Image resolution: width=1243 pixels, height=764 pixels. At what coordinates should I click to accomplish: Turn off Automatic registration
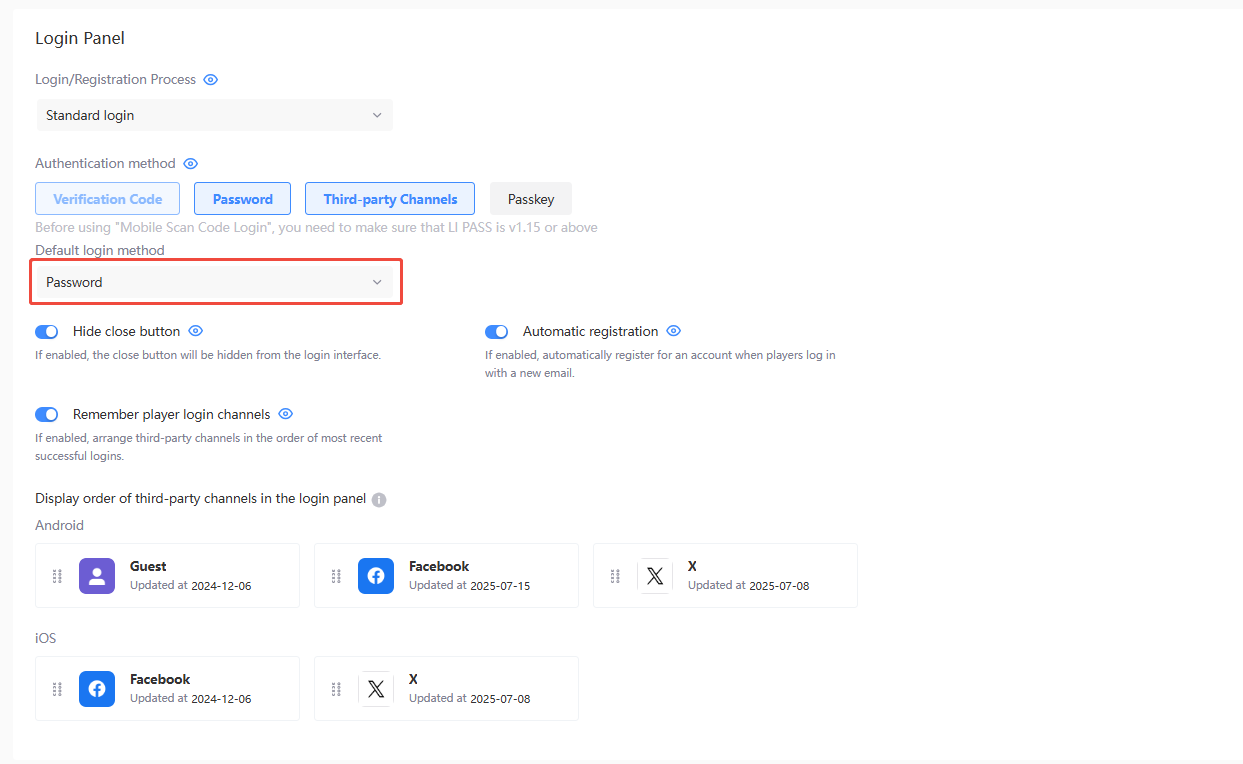[x=496, y=331]
